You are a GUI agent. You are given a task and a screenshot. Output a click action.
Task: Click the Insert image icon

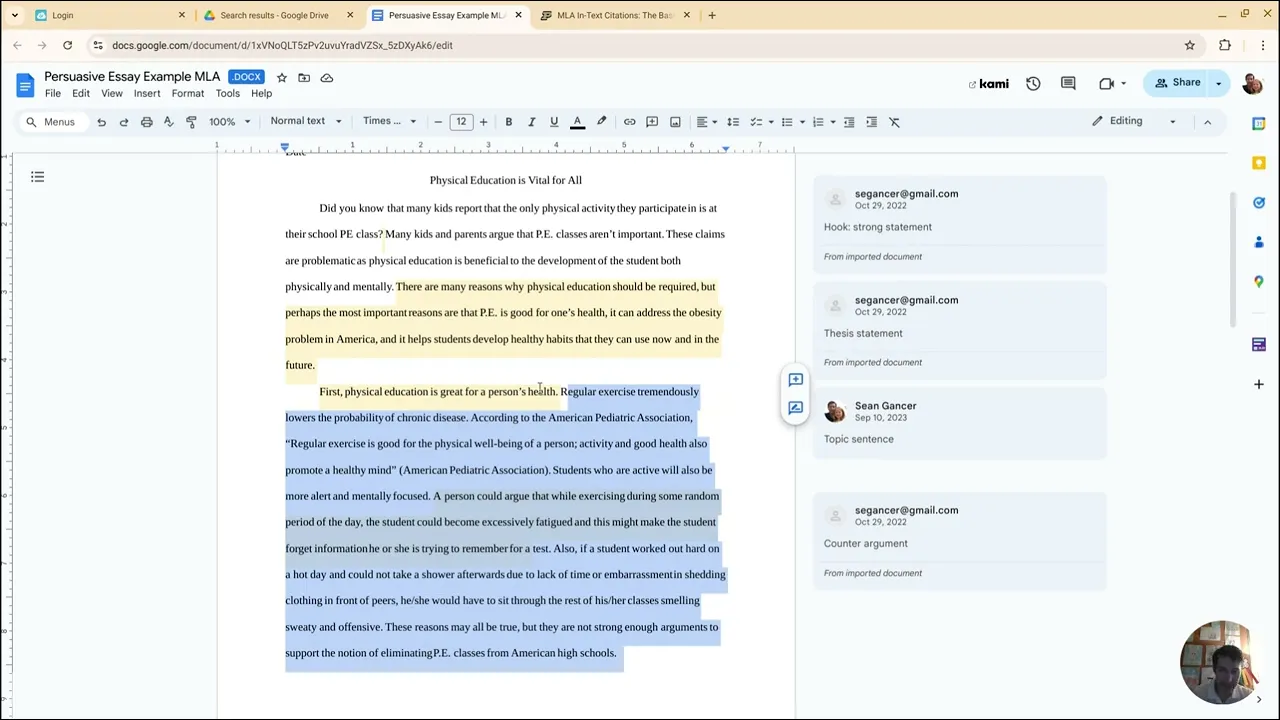click(x=675, y=122)
